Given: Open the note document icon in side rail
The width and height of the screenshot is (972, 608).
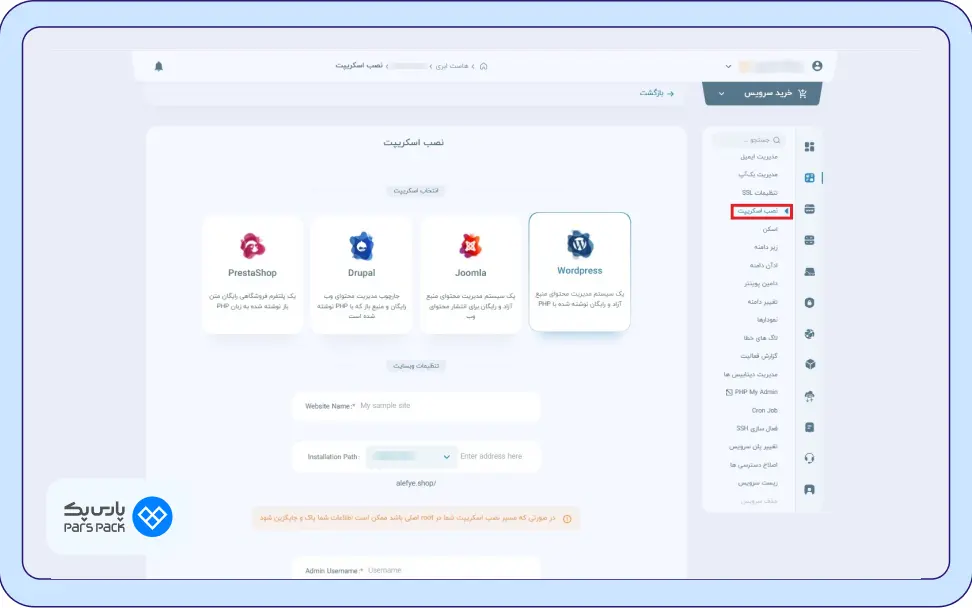Looking at the screenshot, I should (810, 428).
